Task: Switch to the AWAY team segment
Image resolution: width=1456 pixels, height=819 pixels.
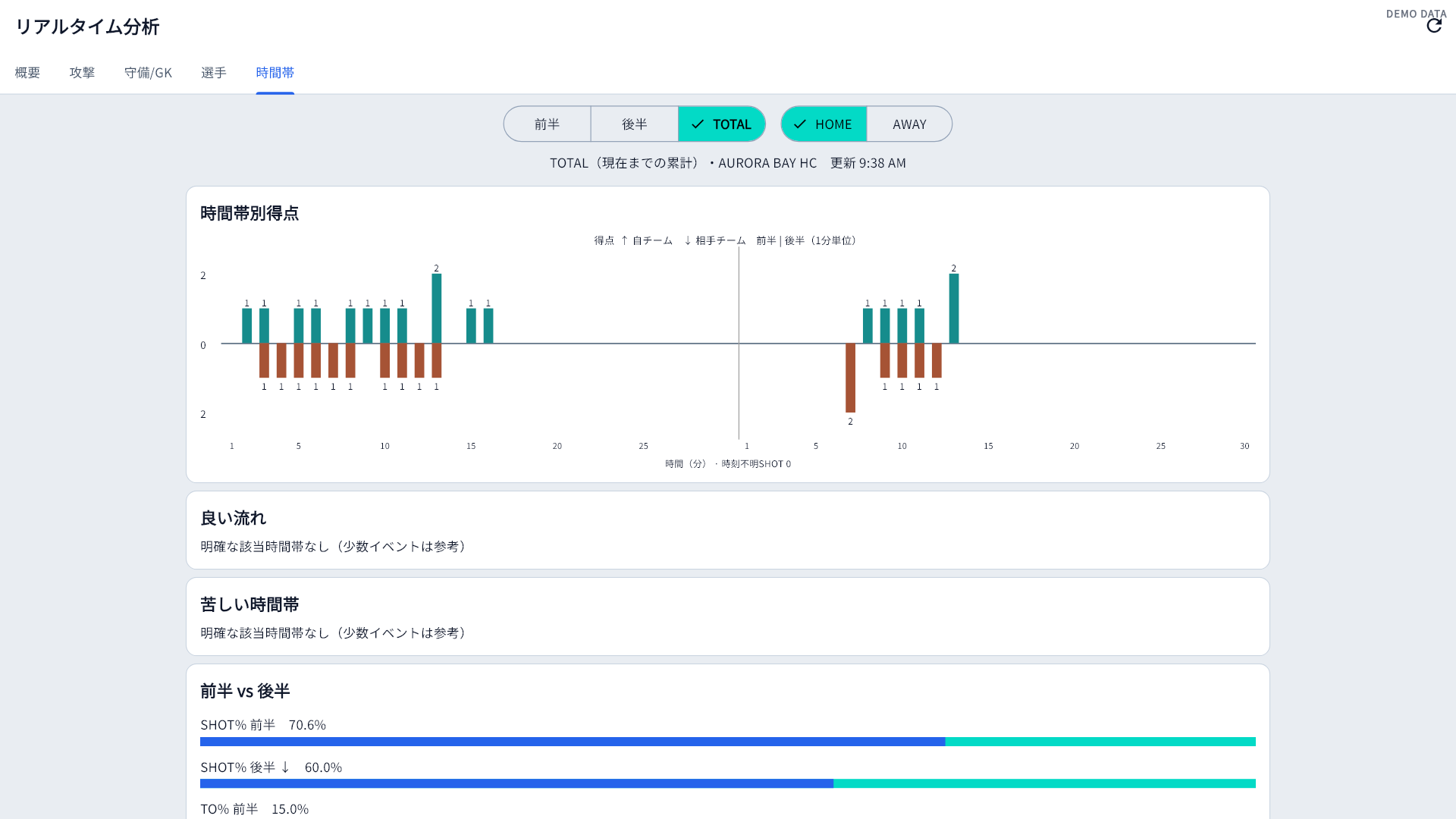Action: point(909,124)
